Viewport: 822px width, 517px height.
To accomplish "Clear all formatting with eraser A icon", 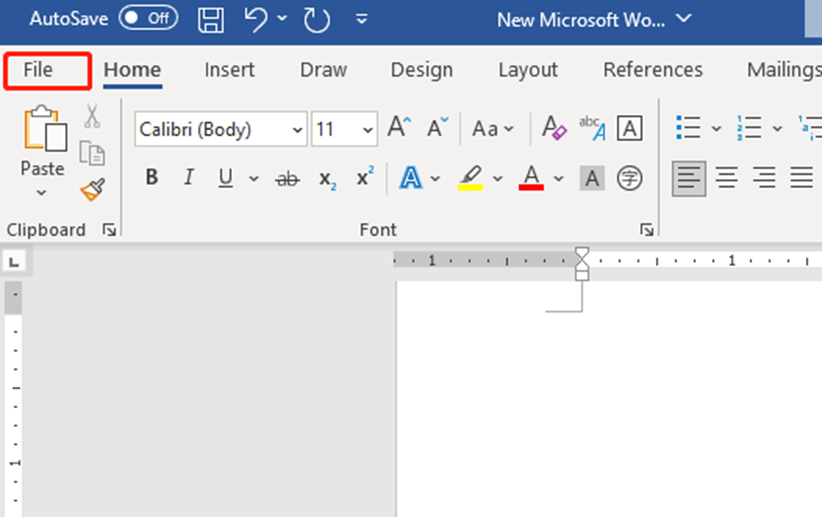I will coord(554,128).
